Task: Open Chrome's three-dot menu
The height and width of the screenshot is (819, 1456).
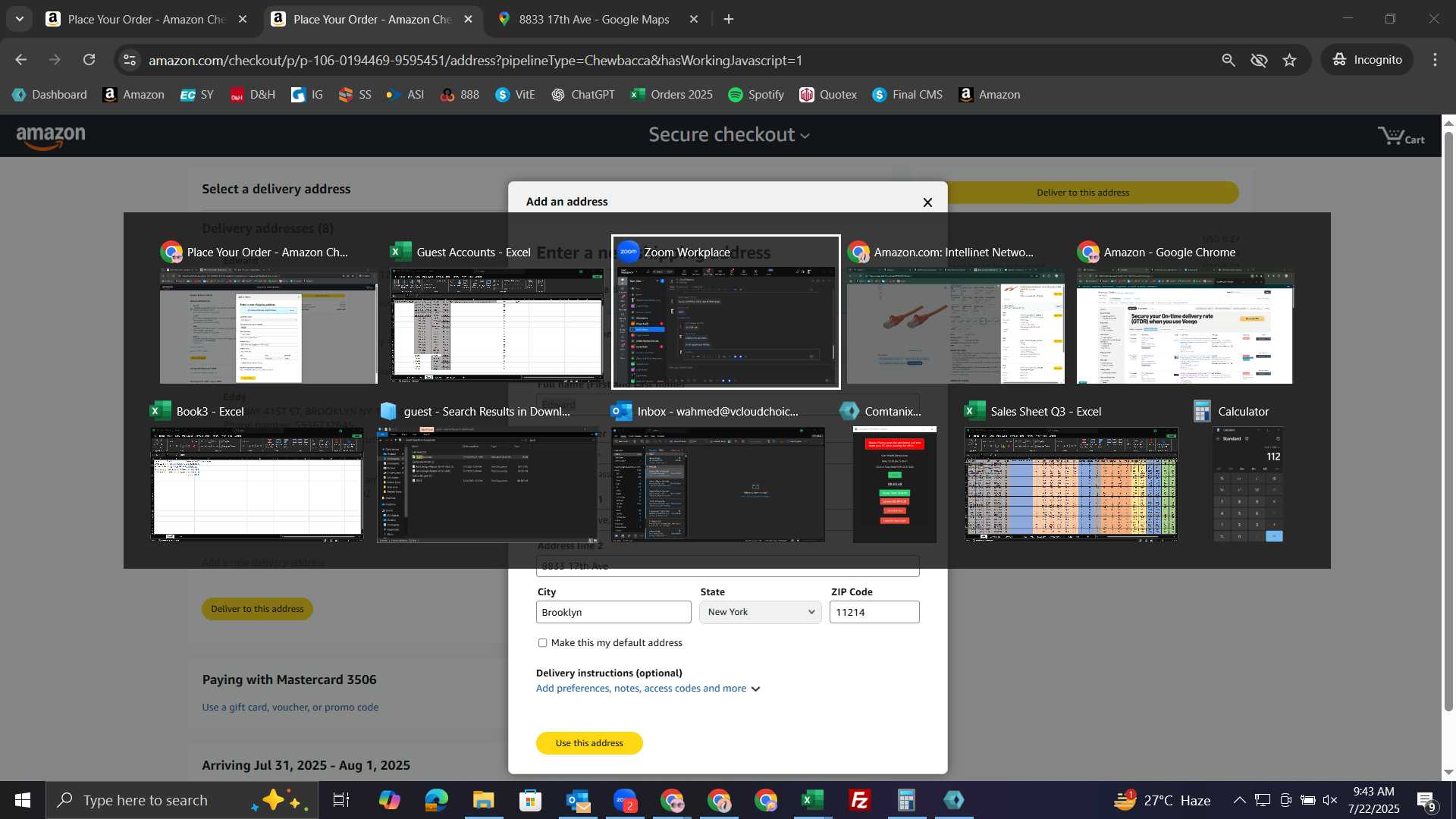Action: [1435, 60]
